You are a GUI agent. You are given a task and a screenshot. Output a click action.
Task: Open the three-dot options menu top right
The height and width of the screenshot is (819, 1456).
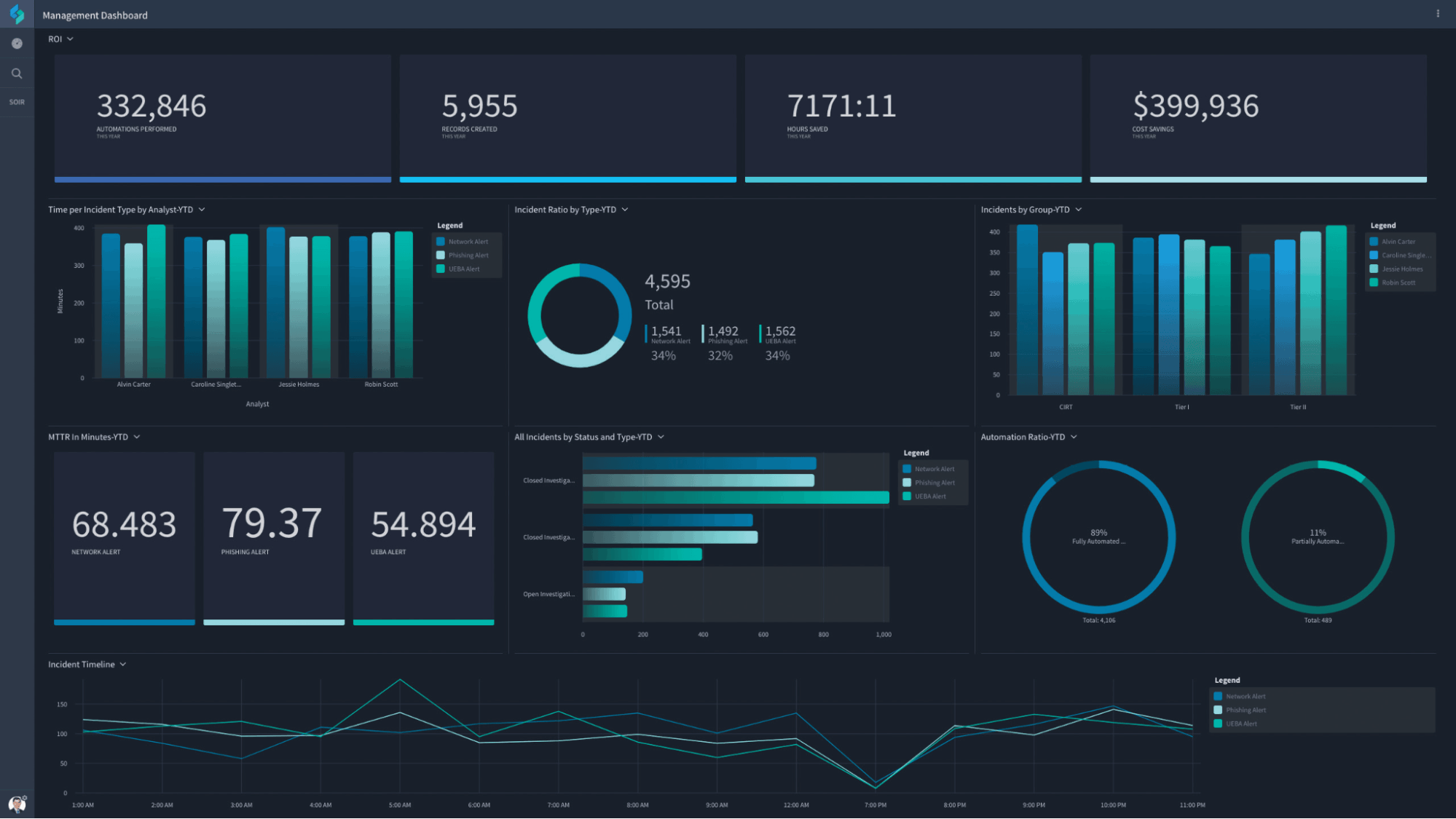(1437, 14)
